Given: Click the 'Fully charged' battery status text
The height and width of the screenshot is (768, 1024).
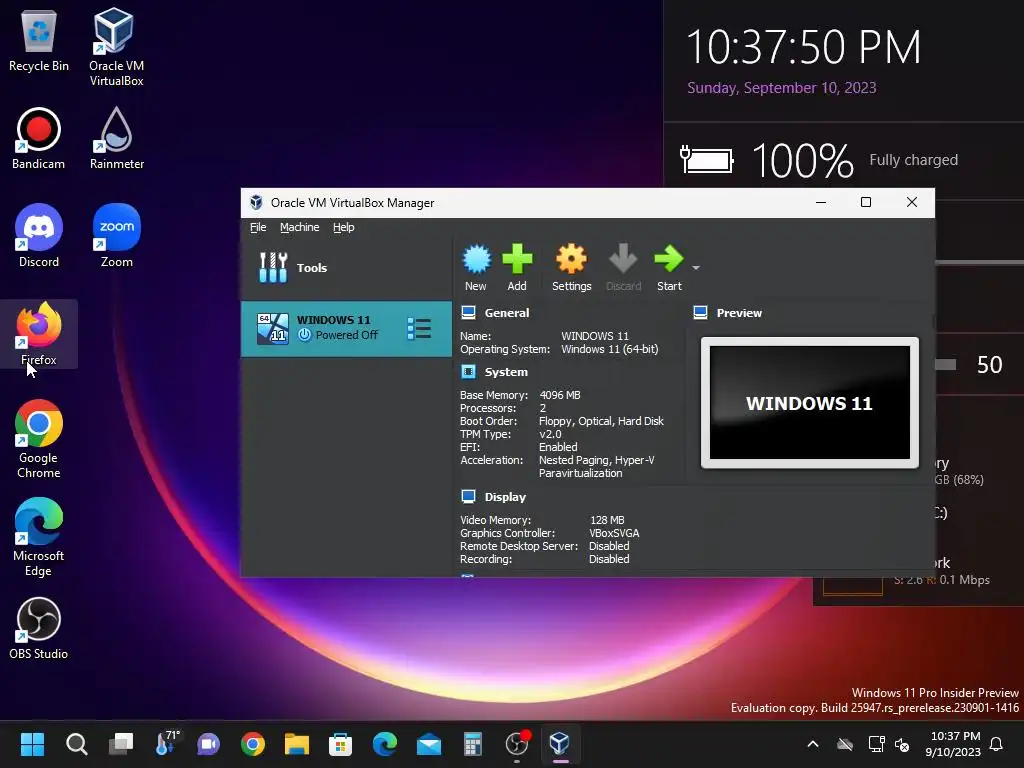Looking at the screenshot, I should pyautogui.click(x=914, y=160).
